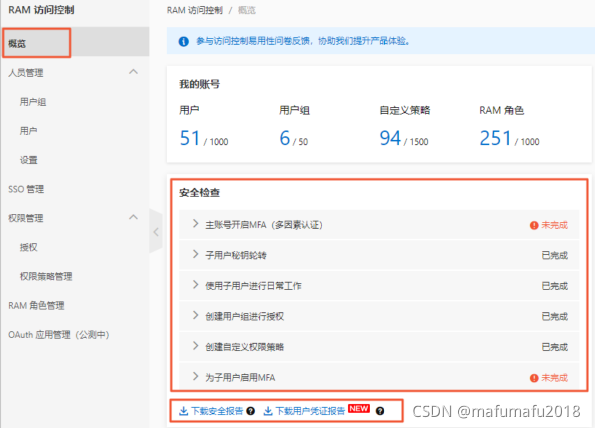
Task: Click the RAM 访问控制 breadcrumb link
Action: [x=195, y=10]
